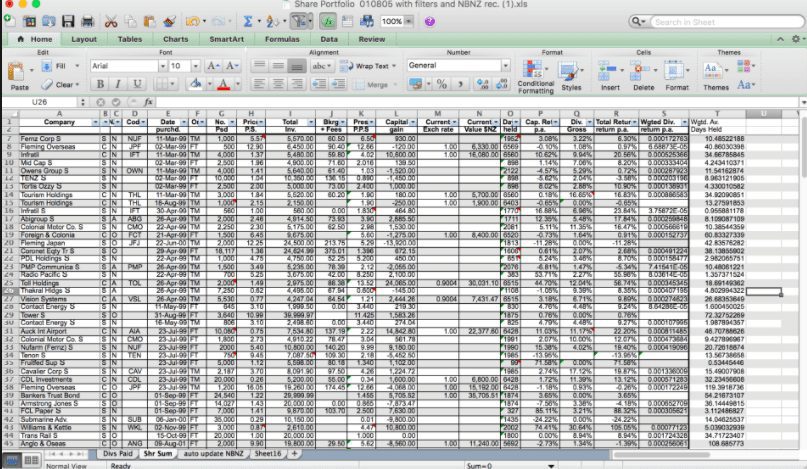
Task: Increase decimal places
Action: 482,84
